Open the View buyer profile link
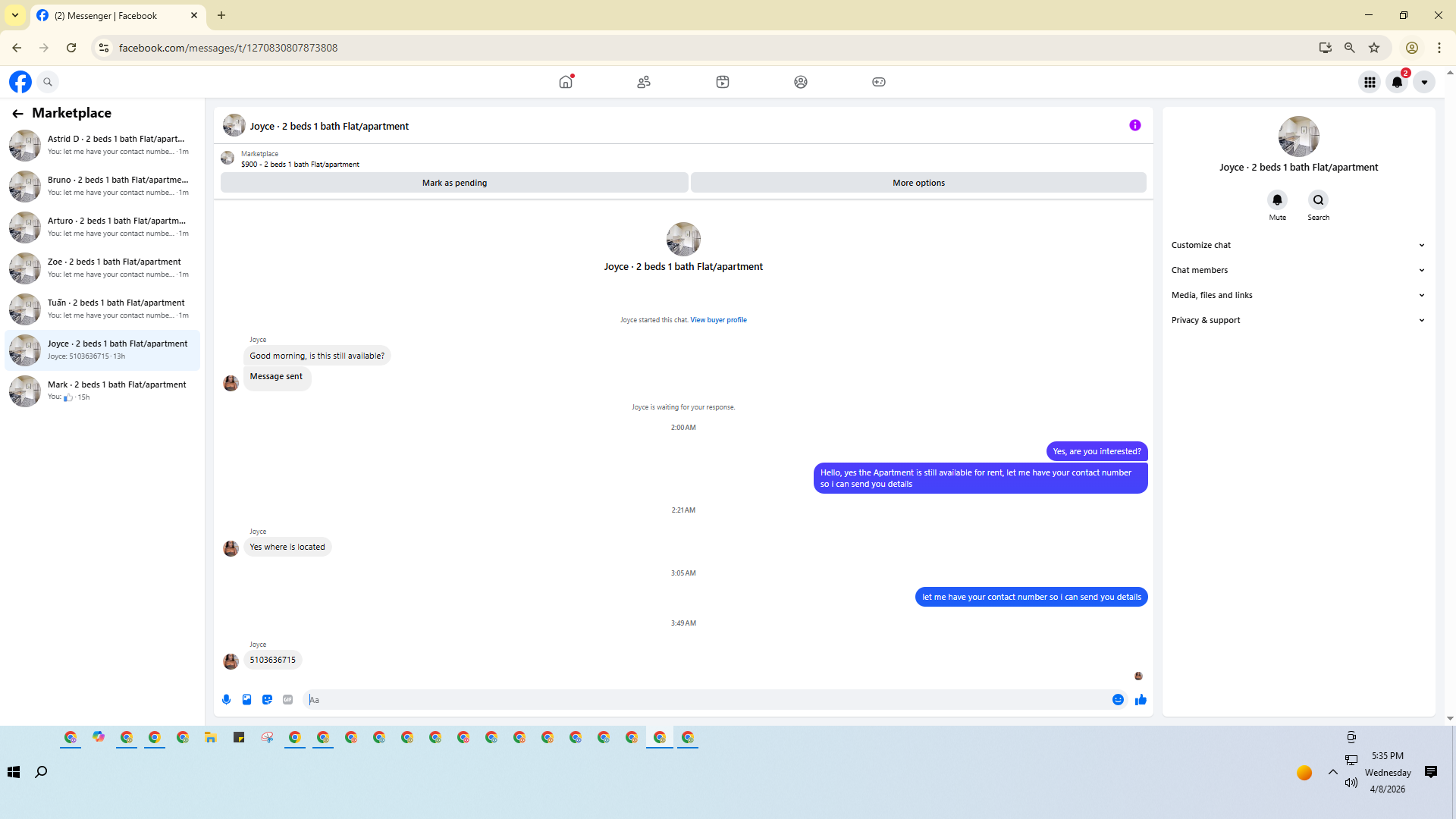Image resolution: width=1456 pixels, height=819 pixels. pos(718,320)
